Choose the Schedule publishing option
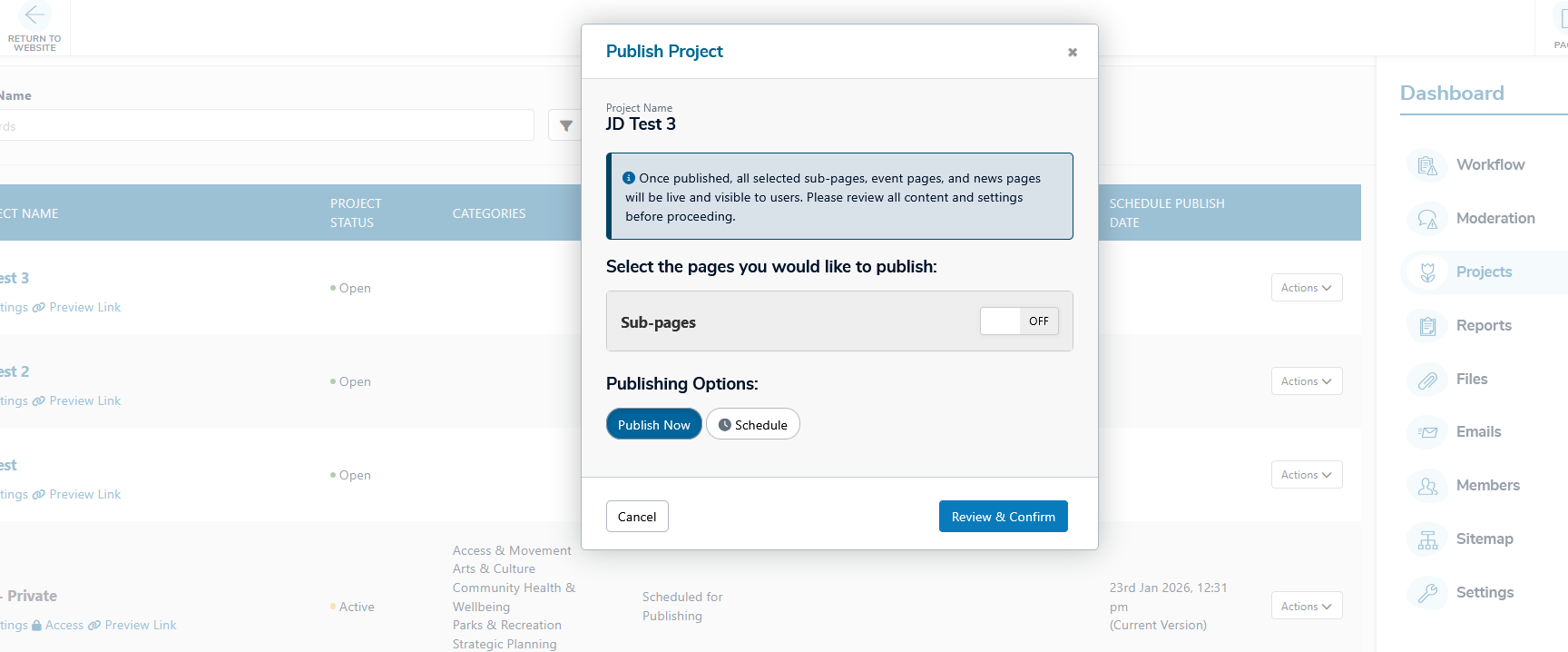Viewport: 1568px width, 652px height. click(752, 425)
